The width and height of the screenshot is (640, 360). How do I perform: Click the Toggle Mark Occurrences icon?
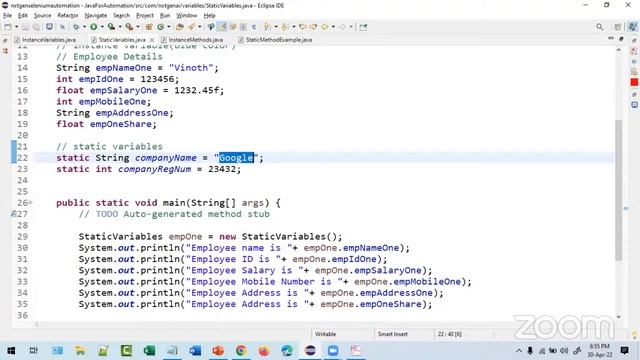point(222,27)
